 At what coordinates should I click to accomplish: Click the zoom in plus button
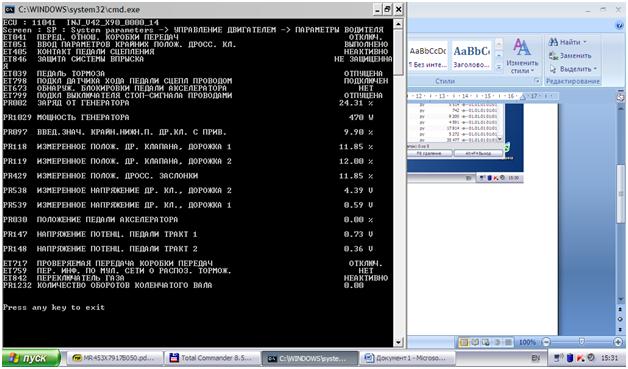[618, 342]
